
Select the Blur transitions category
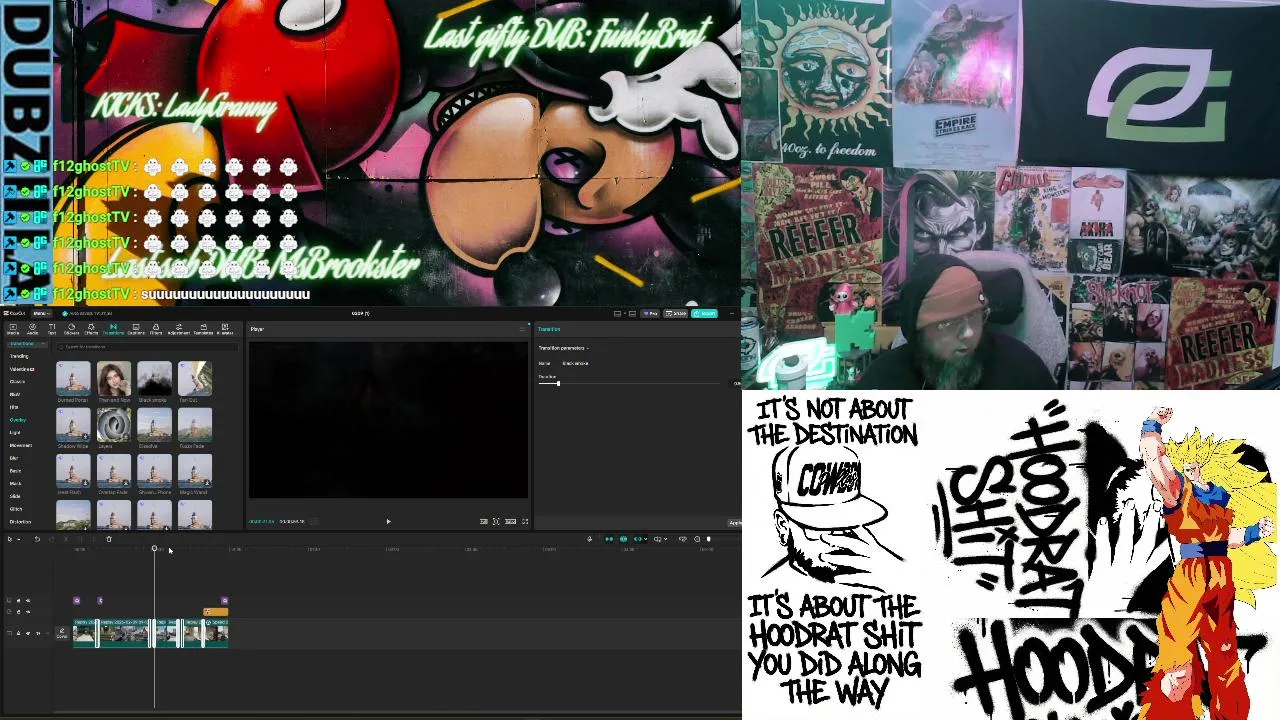[14, 458]
